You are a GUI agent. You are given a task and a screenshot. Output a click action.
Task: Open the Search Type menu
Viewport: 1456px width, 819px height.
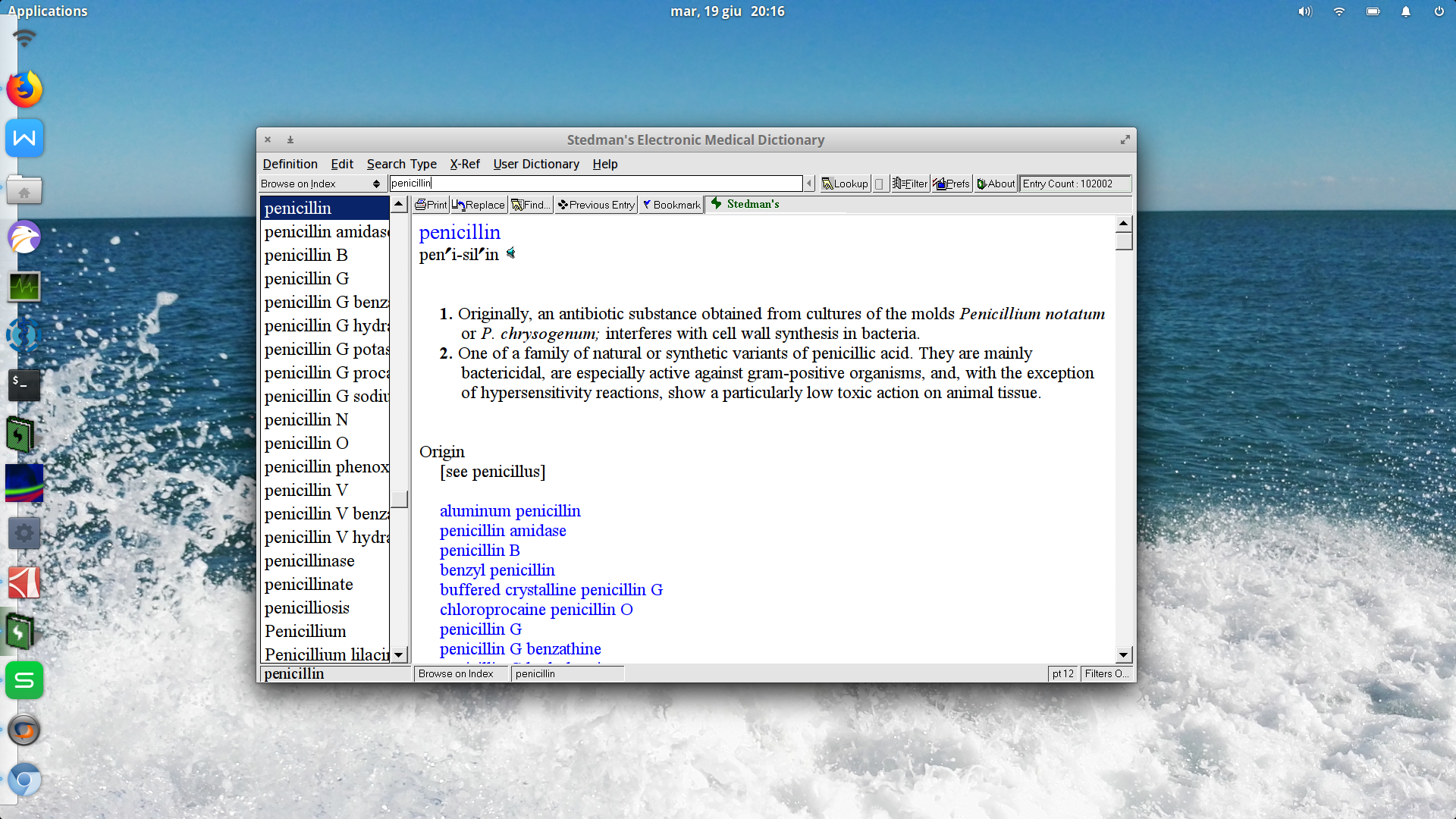click(x=402, y=164)
